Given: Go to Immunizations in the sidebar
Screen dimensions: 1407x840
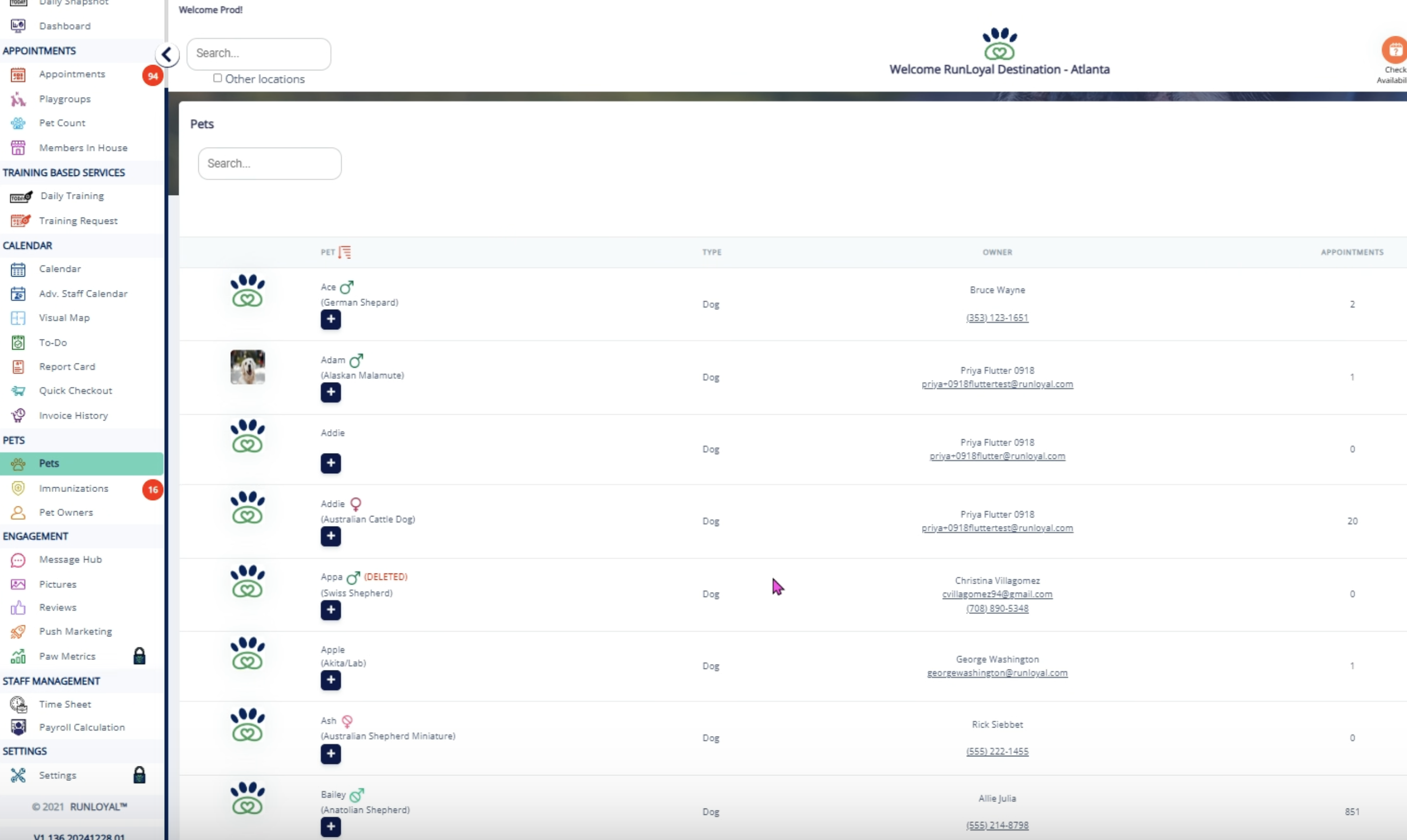Looking at the screenshot, I should tap(74, 489).
